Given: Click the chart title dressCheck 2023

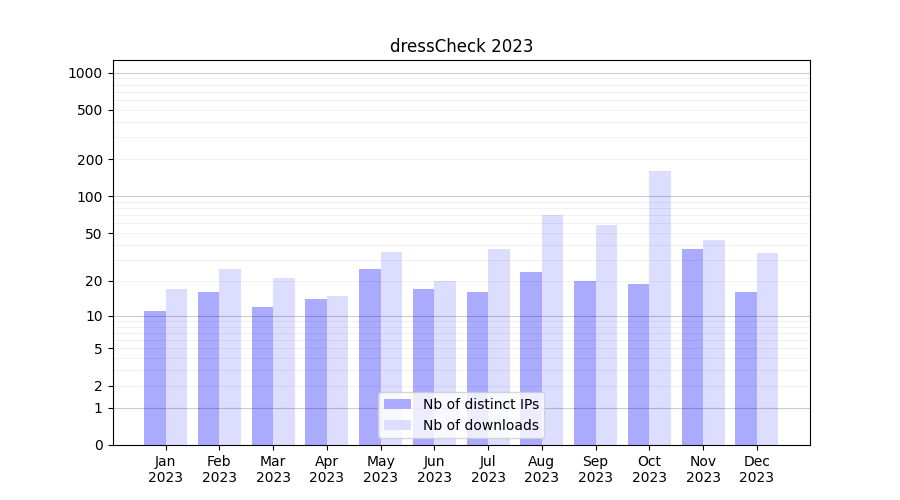Looking at the screenshot, I should 461,46.
